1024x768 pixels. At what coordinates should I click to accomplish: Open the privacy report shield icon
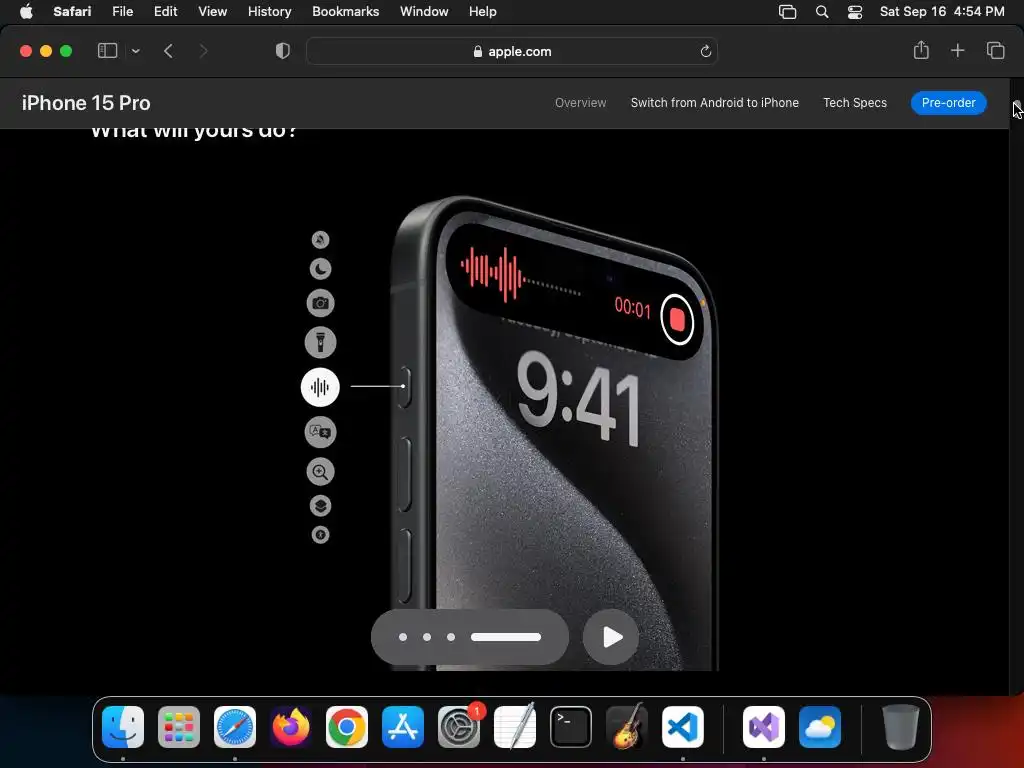click(283, 51)
